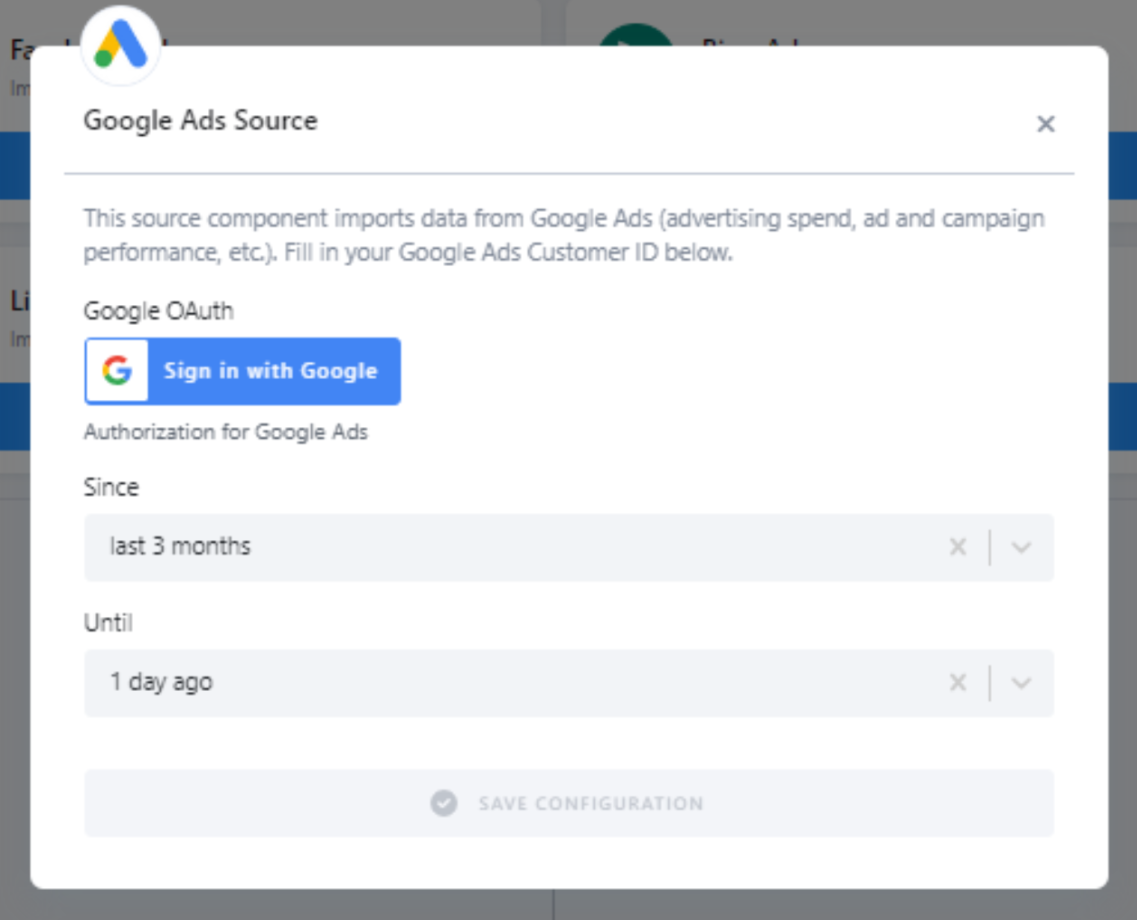Click the last 3 months text in Since

pyautogui.click(x=182, y=545)
